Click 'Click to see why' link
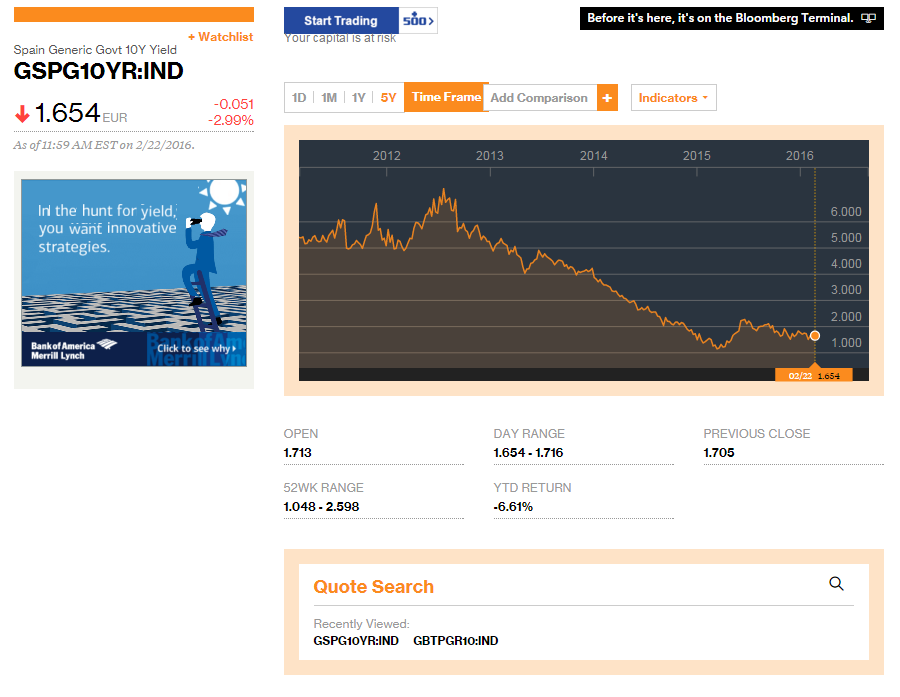The width and height of the screenshot is (900, 697). coord(196,348)
